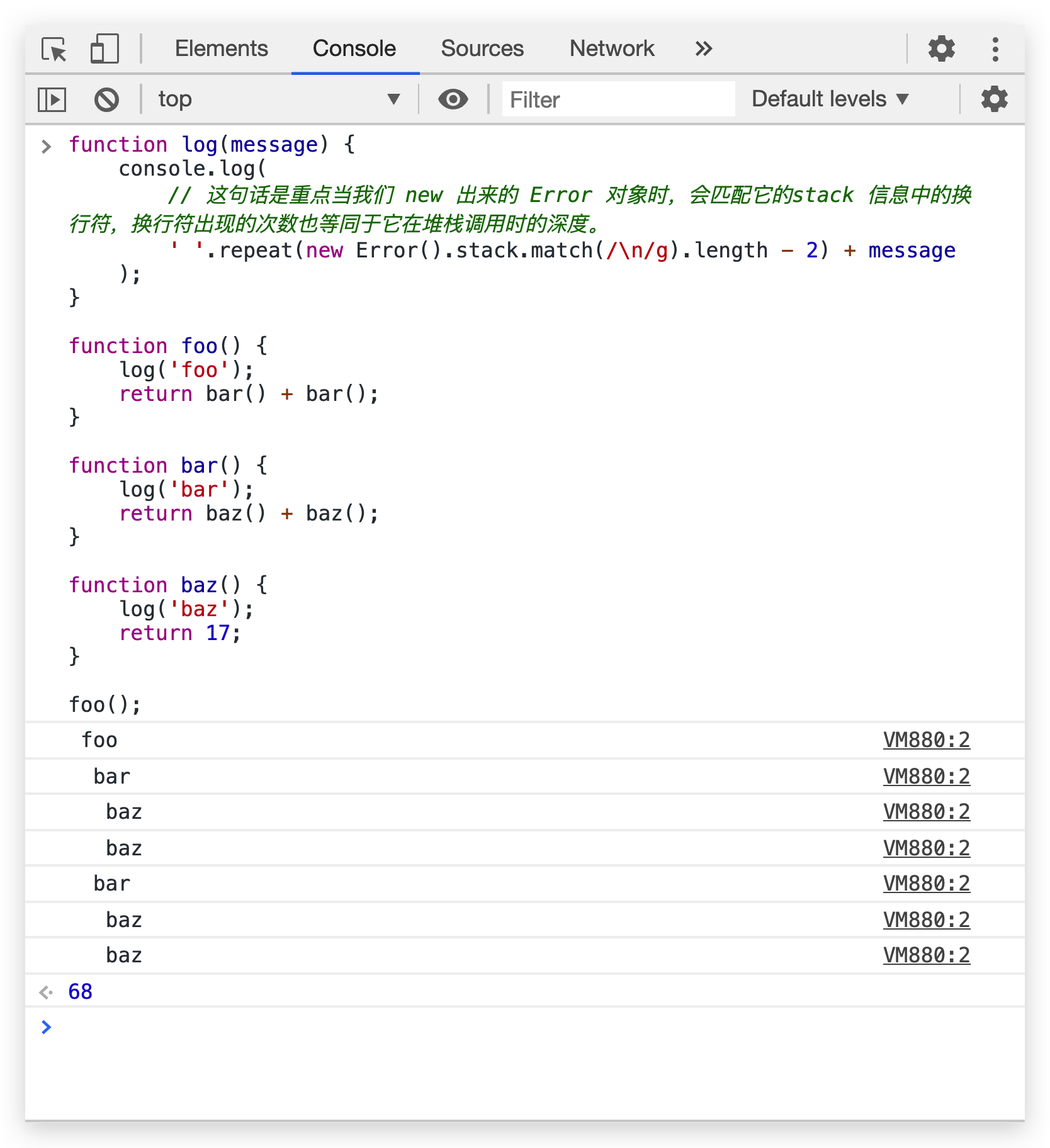Click the returned value 68
Image resolution: width=1050 pixels, height=1148 pixels.
coord(81,992)
